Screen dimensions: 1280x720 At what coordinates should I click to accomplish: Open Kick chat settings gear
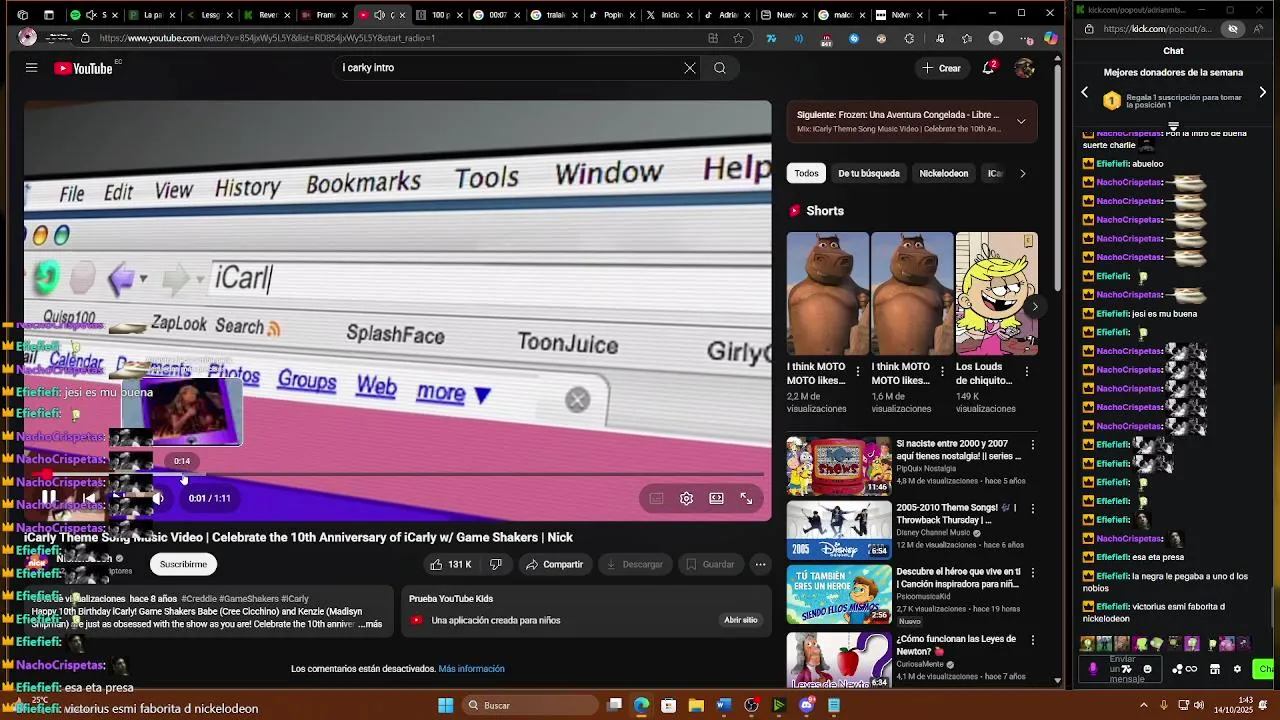(x=1237, y=669)
